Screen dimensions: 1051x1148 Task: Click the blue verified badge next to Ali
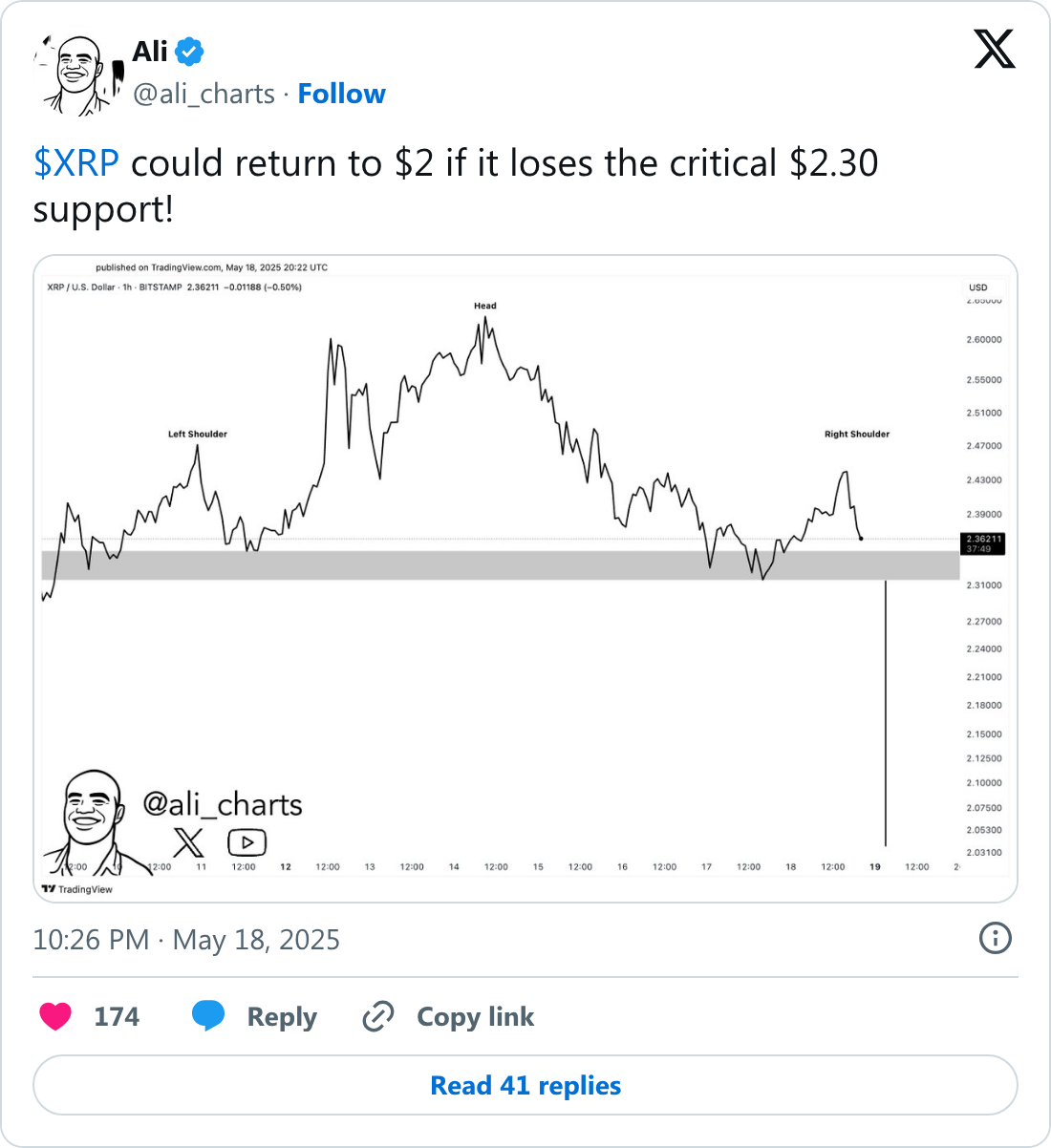coord(190,52)
